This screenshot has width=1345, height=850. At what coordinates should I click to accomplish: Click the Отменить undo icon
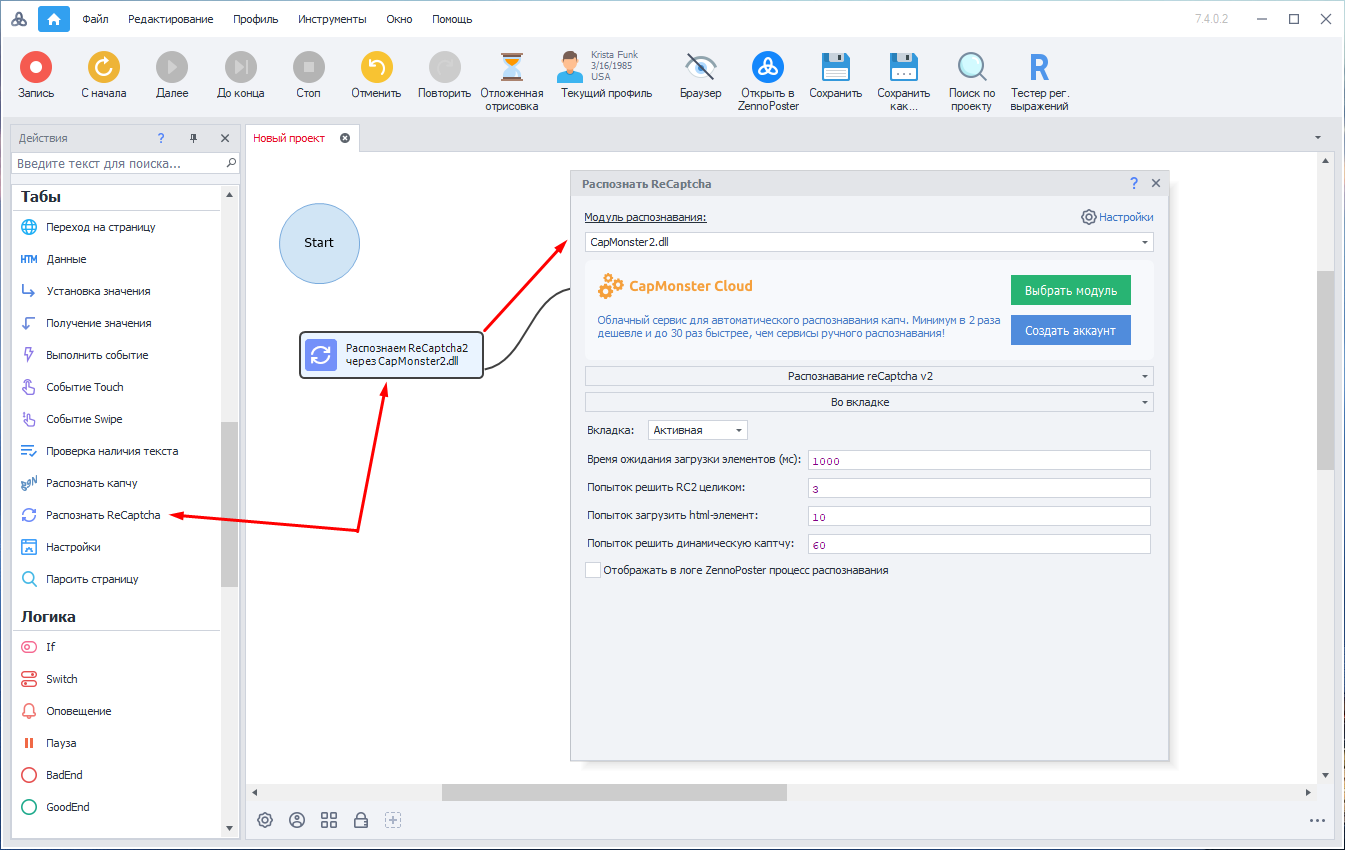[x=376, y=68]
